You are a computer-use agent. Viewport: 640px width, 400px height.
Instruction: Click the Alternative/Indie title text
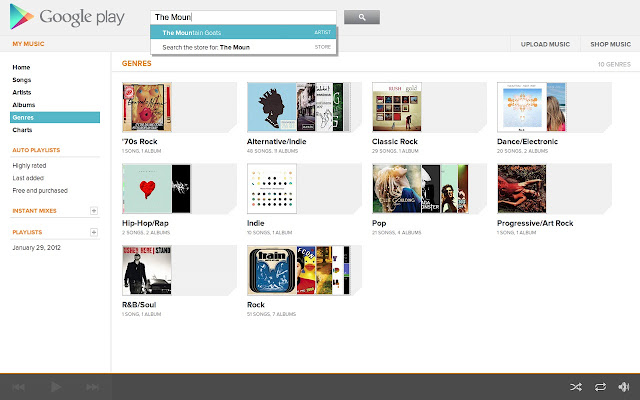click(x=276, y=141)
